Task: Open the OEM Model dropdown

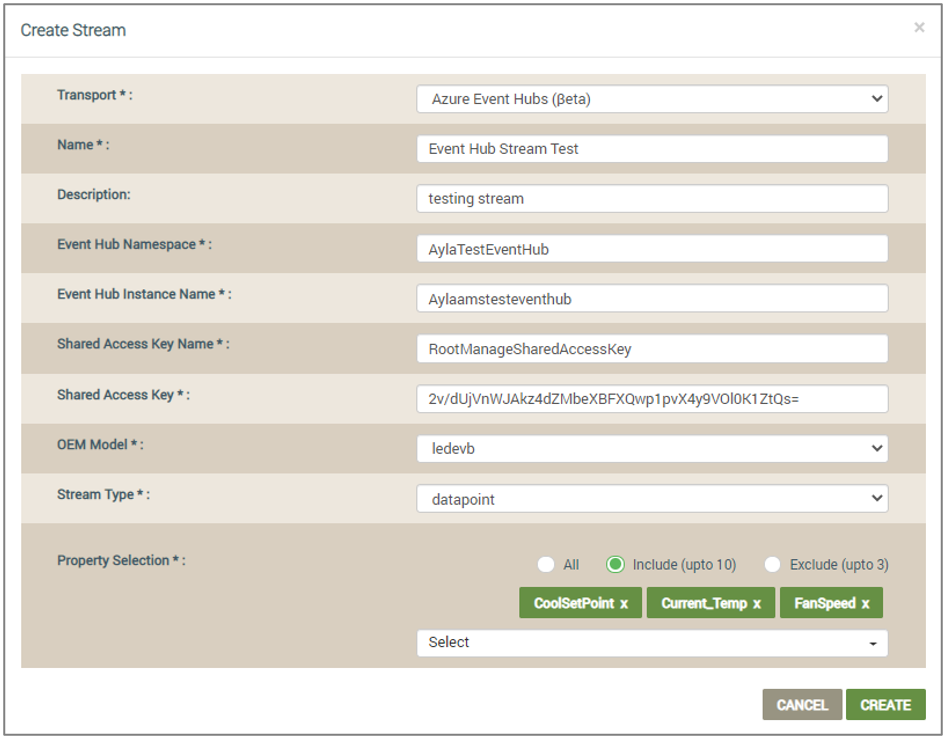Action: pyautogui.click(x=652, y=449)
